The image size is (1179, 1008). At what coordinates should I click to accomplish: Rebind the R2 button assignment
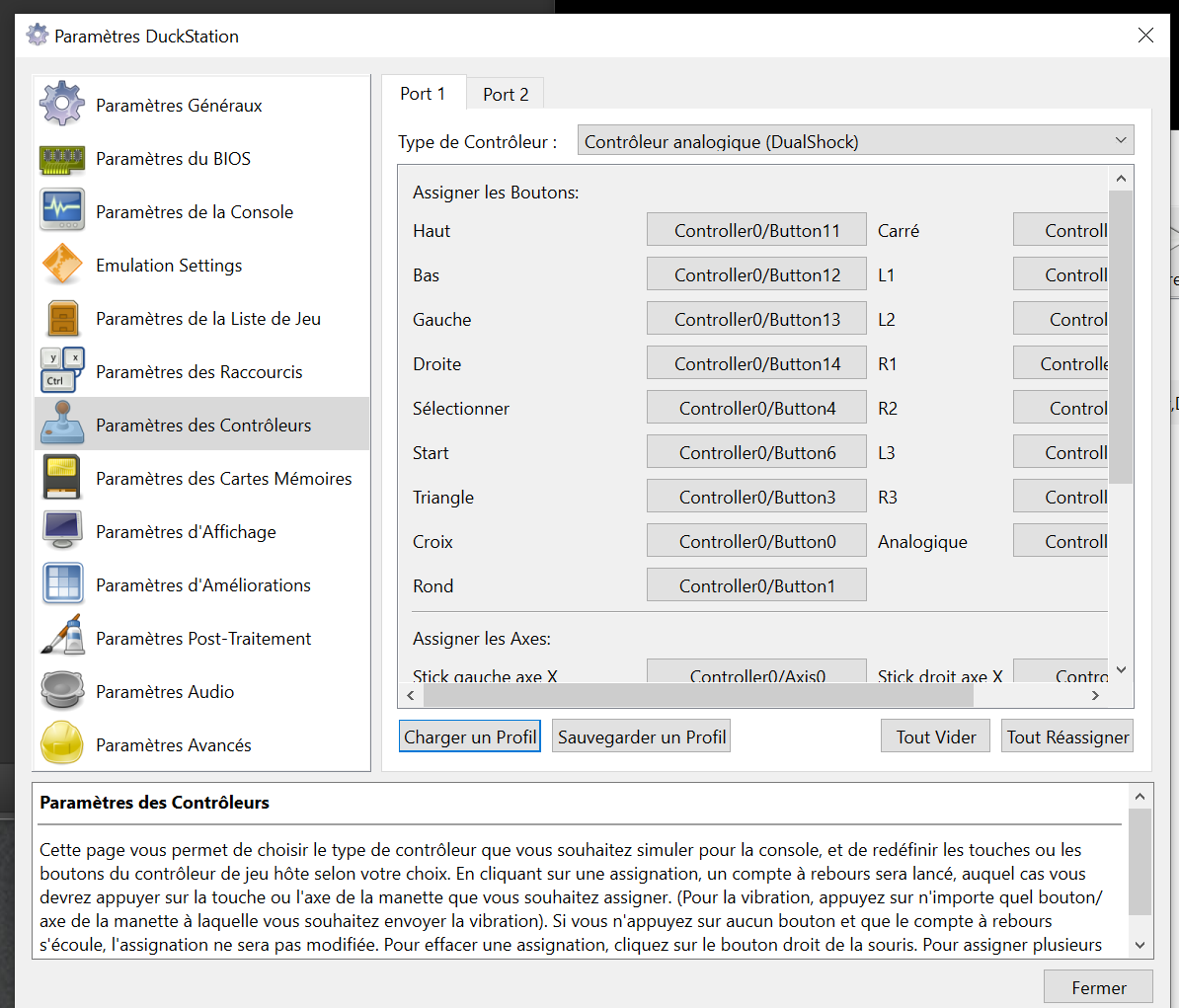point(1061,408)
